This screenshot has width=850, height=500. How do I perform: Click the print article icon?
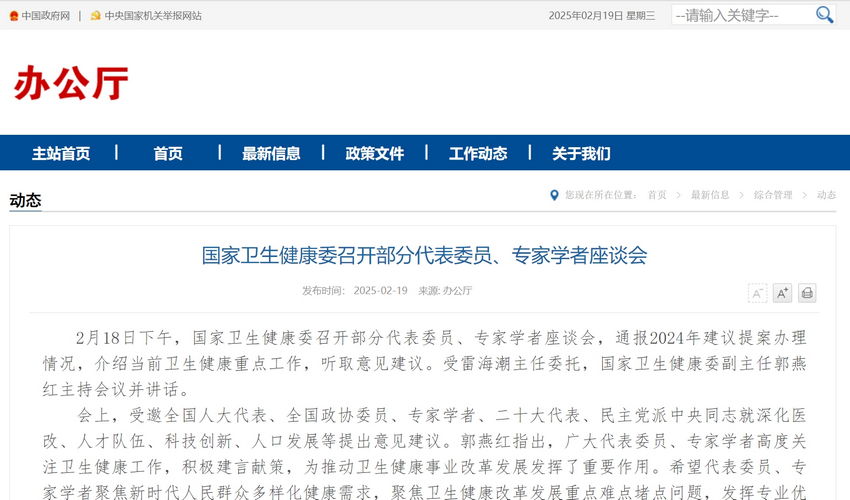point(807,293)
